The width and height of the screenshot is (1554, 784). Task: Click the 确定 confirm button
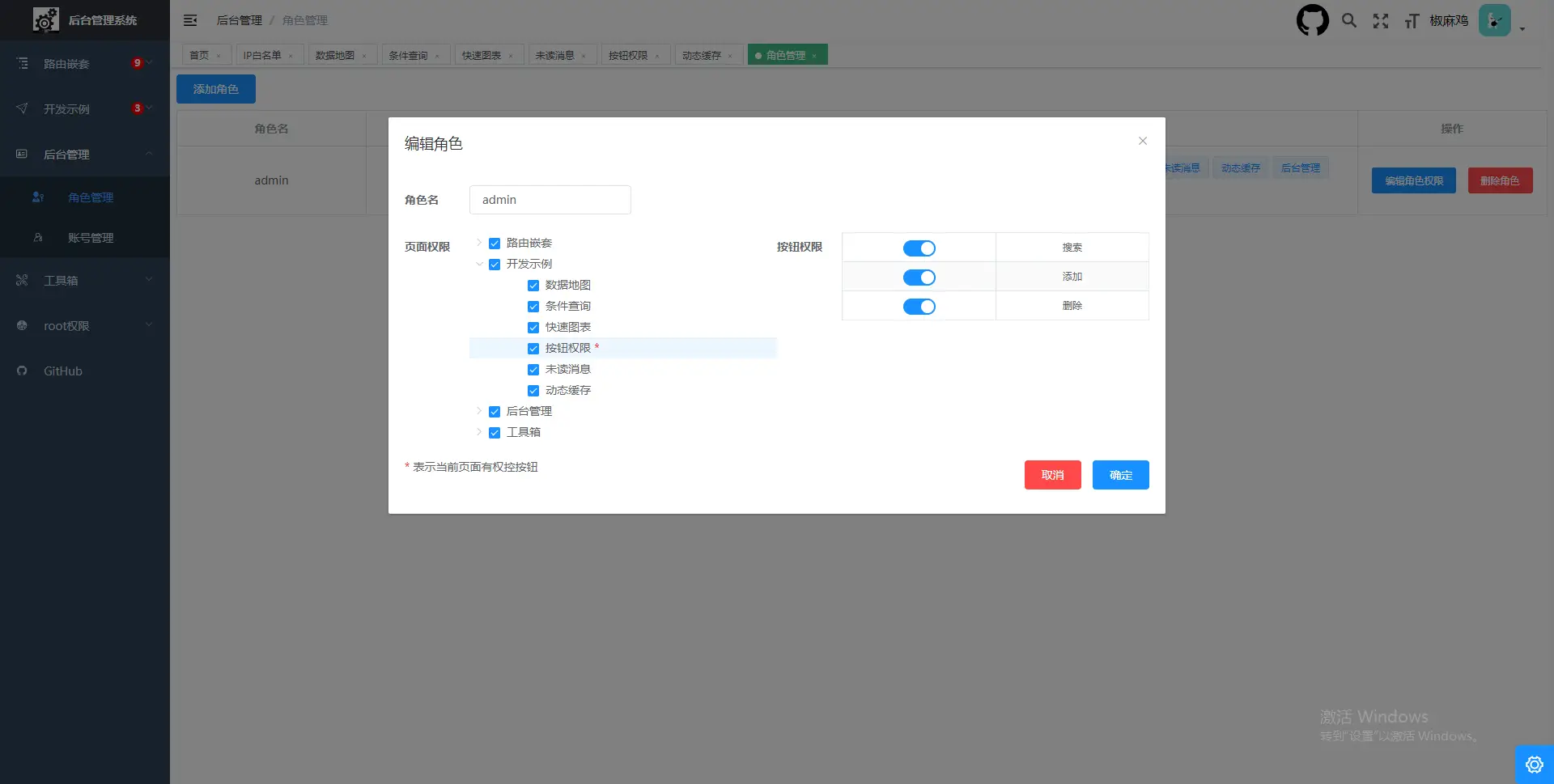1120,475
